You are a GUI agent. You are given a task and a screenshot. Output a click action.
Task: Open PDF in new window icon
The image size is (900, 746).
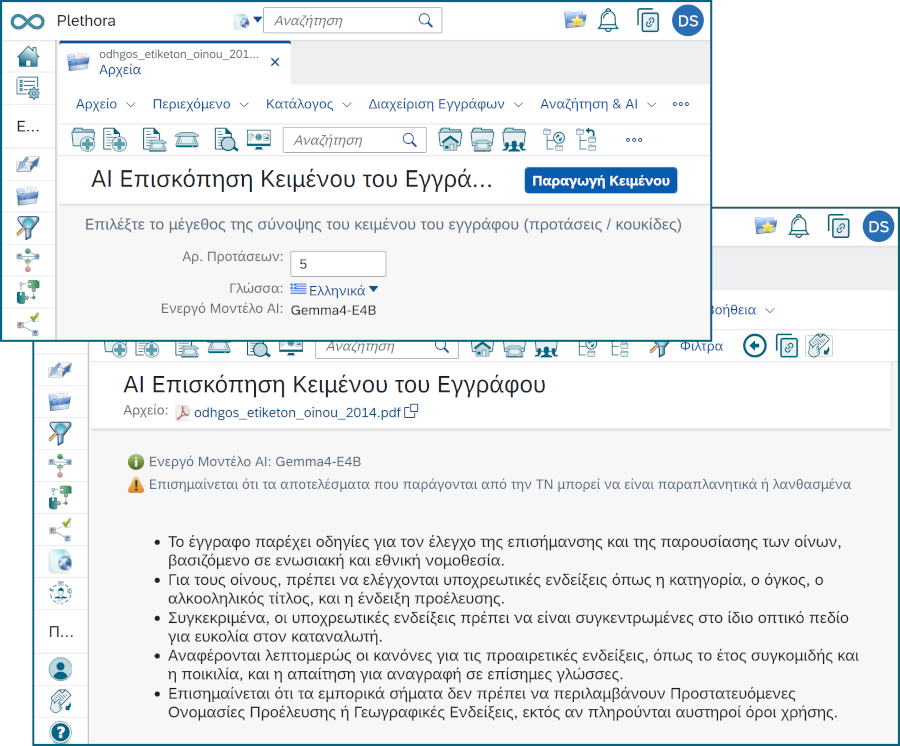coord(411,411)
